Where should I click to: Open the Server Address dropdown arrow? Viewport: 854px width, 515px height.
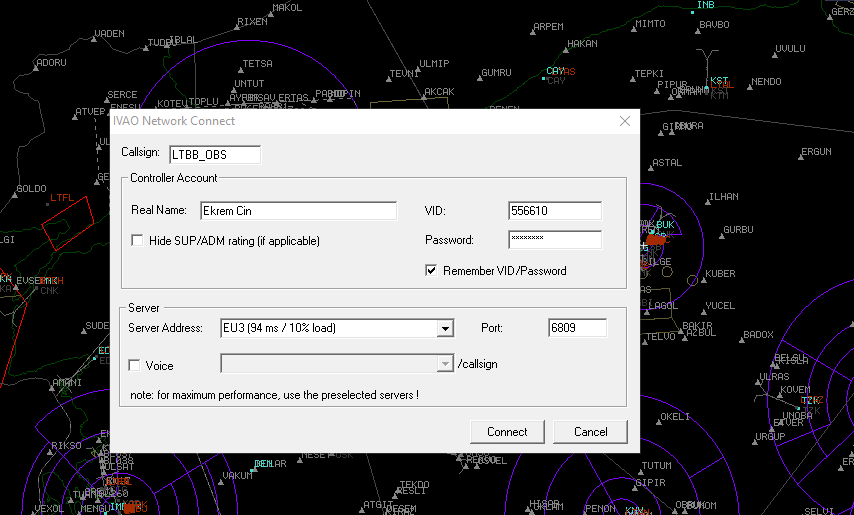pos(445,328)
